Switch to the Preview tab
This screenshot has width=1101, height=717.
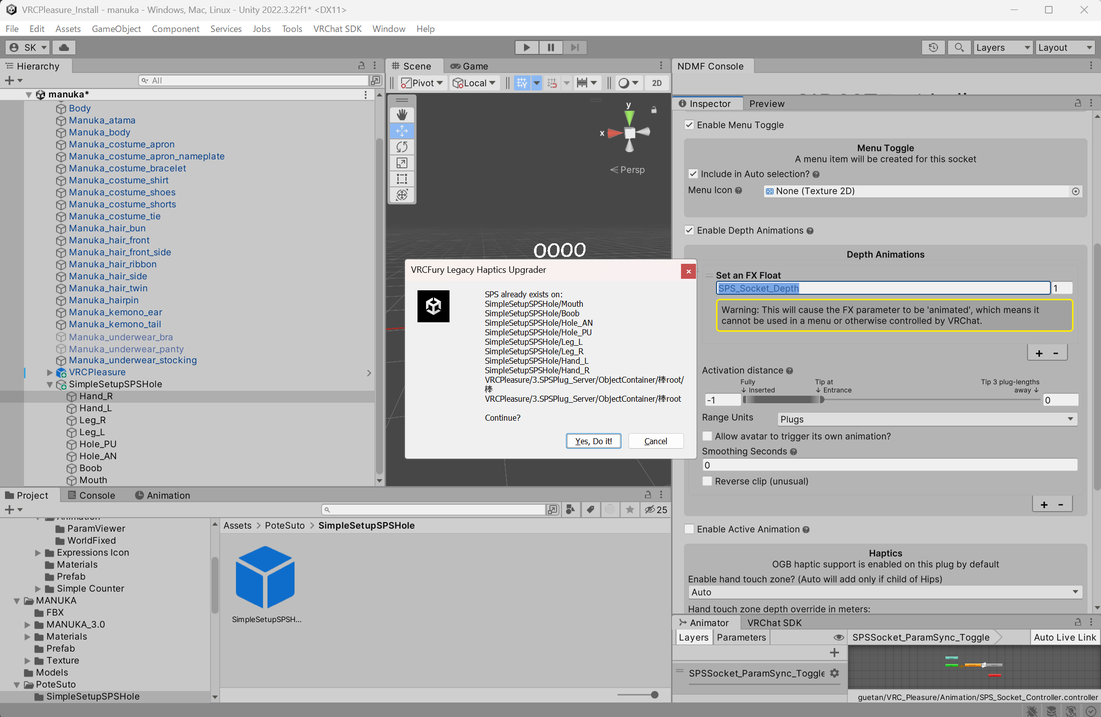(766, 103)
